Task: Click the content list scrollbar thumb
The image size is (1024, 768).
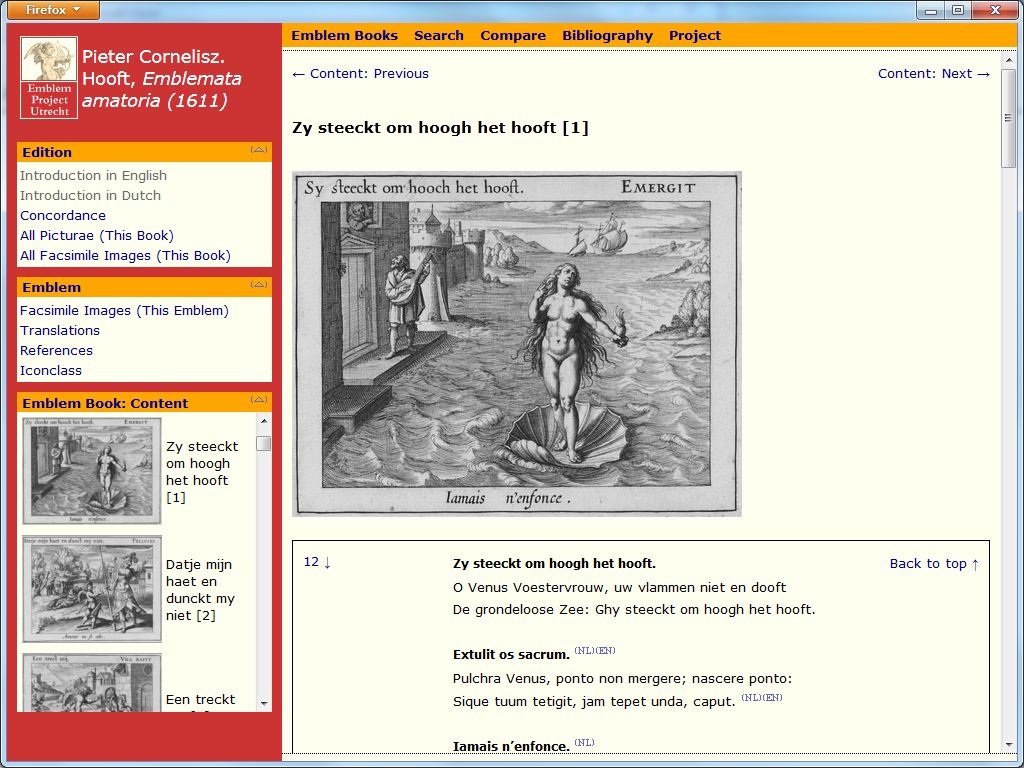Action: click(x=264, y=443)
